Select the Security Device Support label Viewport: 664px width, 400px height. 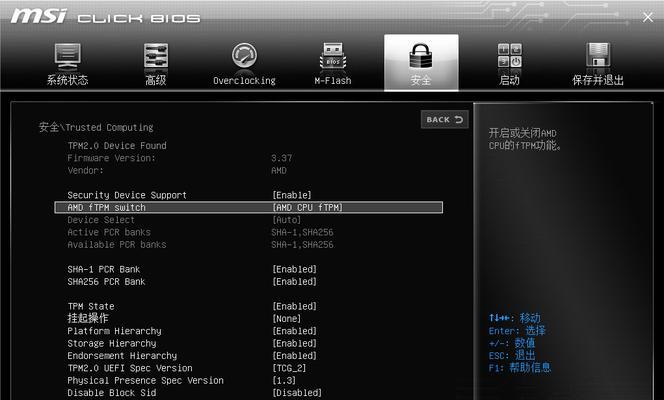(127, 195)
